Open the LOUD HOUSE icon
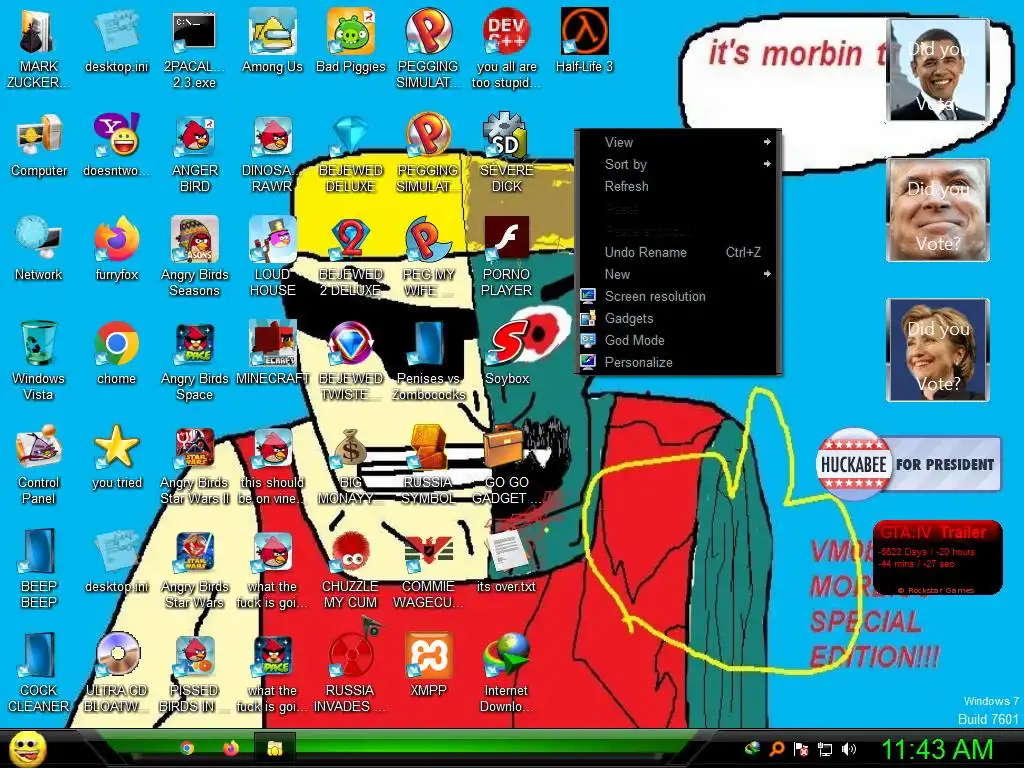This screenshot has height=768, width=1024. point(272,256)
